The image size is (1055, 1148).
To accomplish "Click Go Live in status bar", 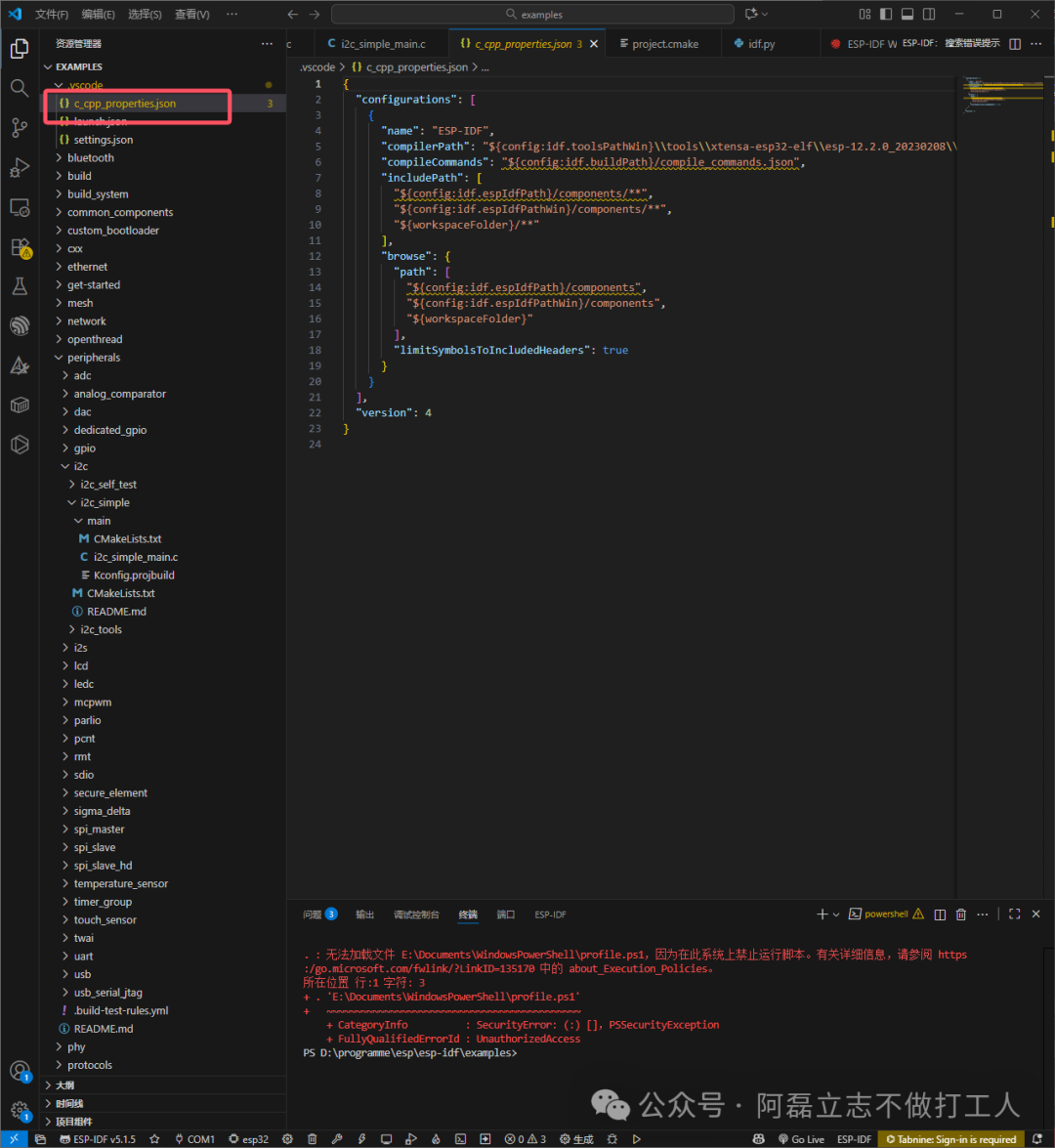I will click(801, 1139).
